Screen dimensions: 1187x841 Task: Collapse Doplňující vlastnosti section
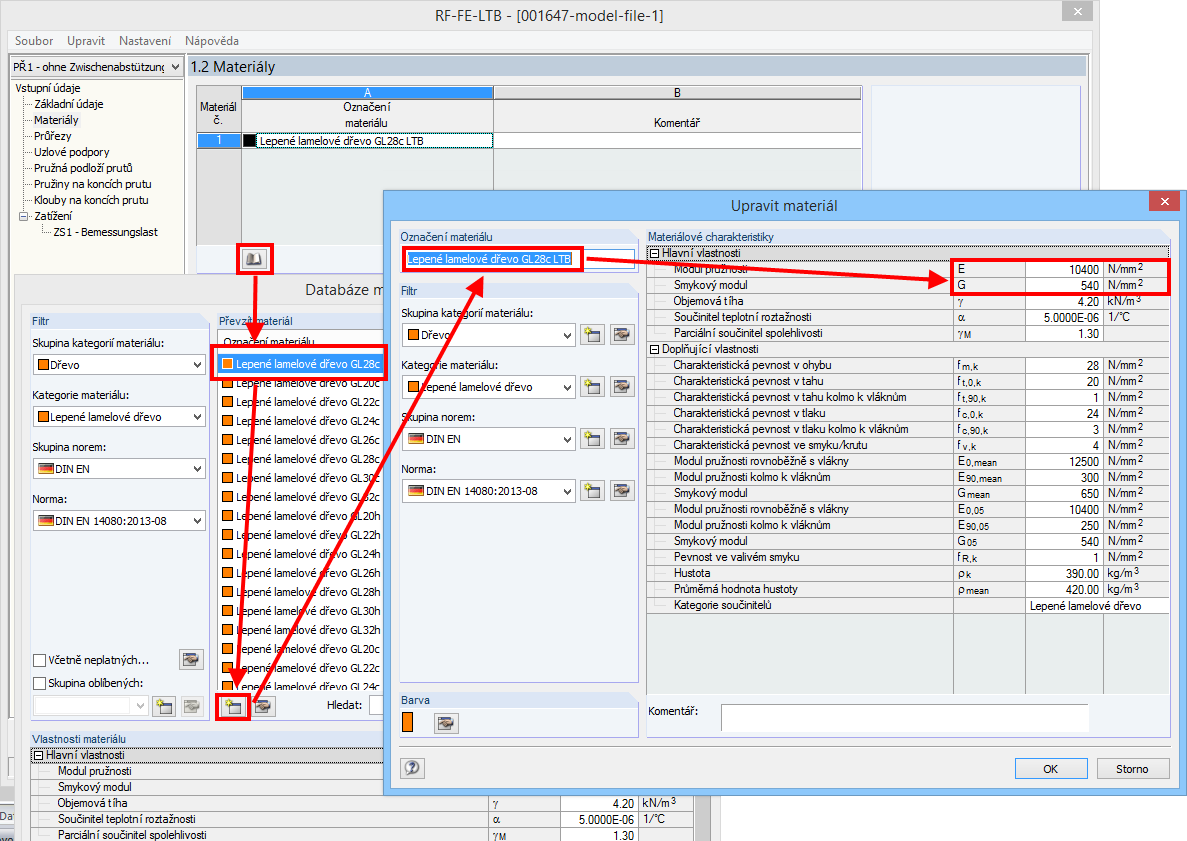coord(655,349)
